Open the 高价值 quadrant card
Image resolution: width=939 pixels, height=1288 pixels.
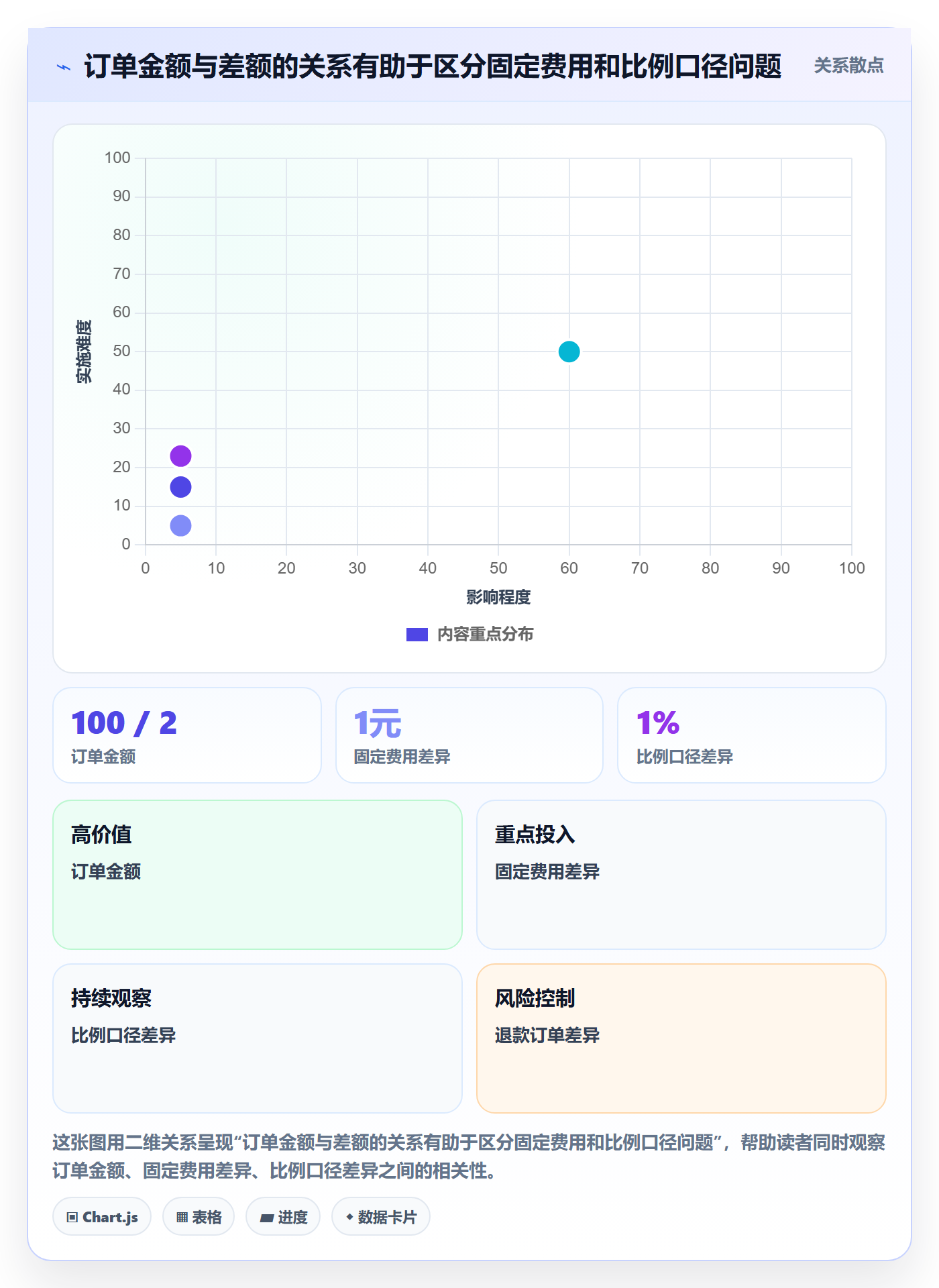258,875
